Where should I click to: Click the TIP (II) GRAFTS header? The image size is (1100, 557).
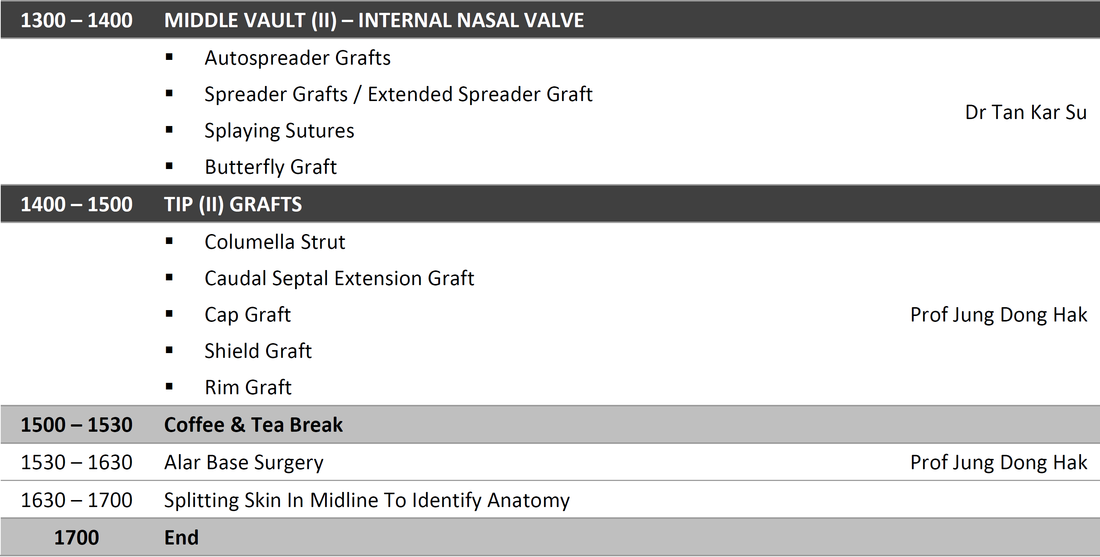tap(233, 204)
